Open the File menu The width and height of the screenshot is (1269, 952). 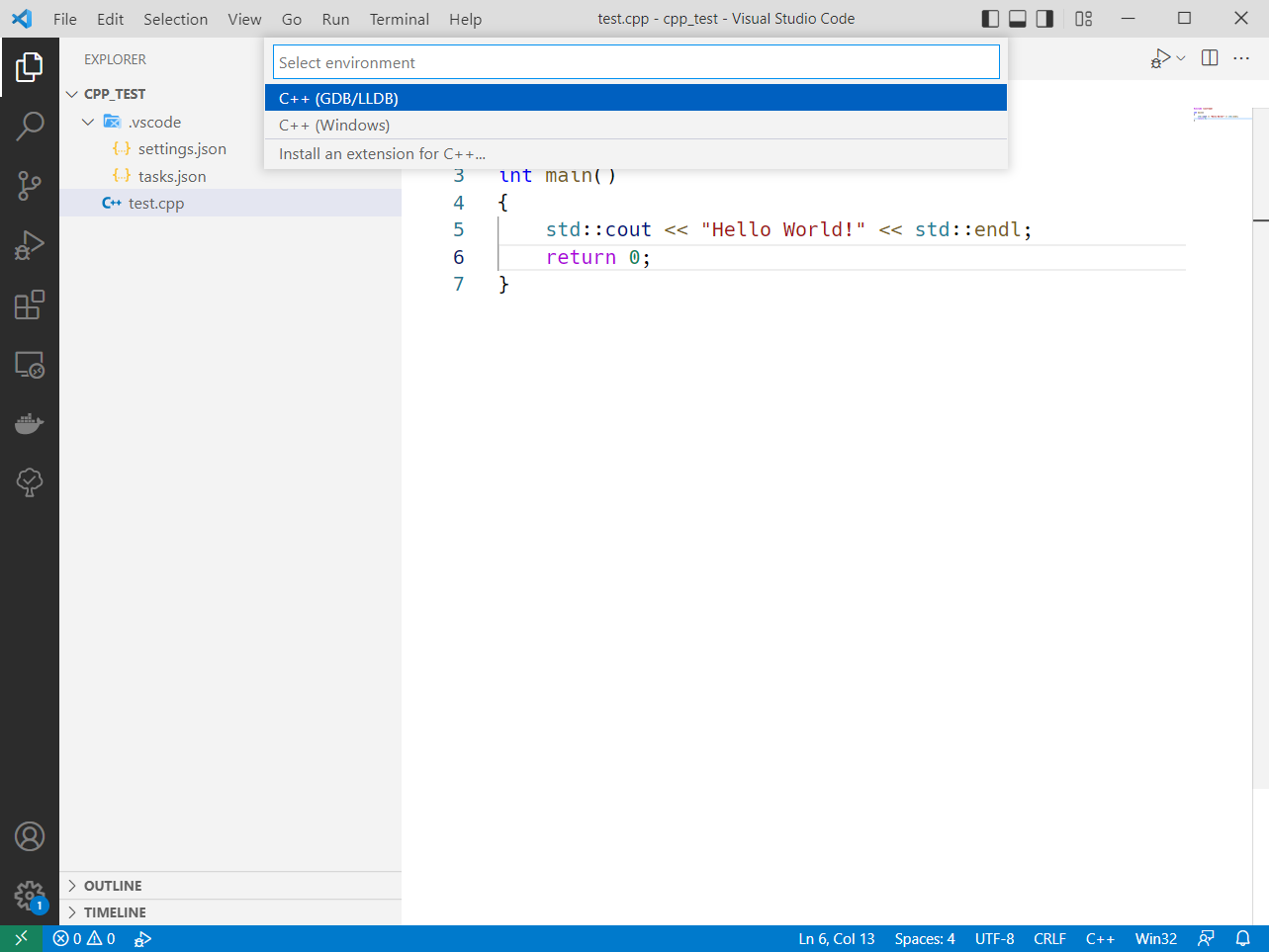pyautogui.click(x=65, y=19)
